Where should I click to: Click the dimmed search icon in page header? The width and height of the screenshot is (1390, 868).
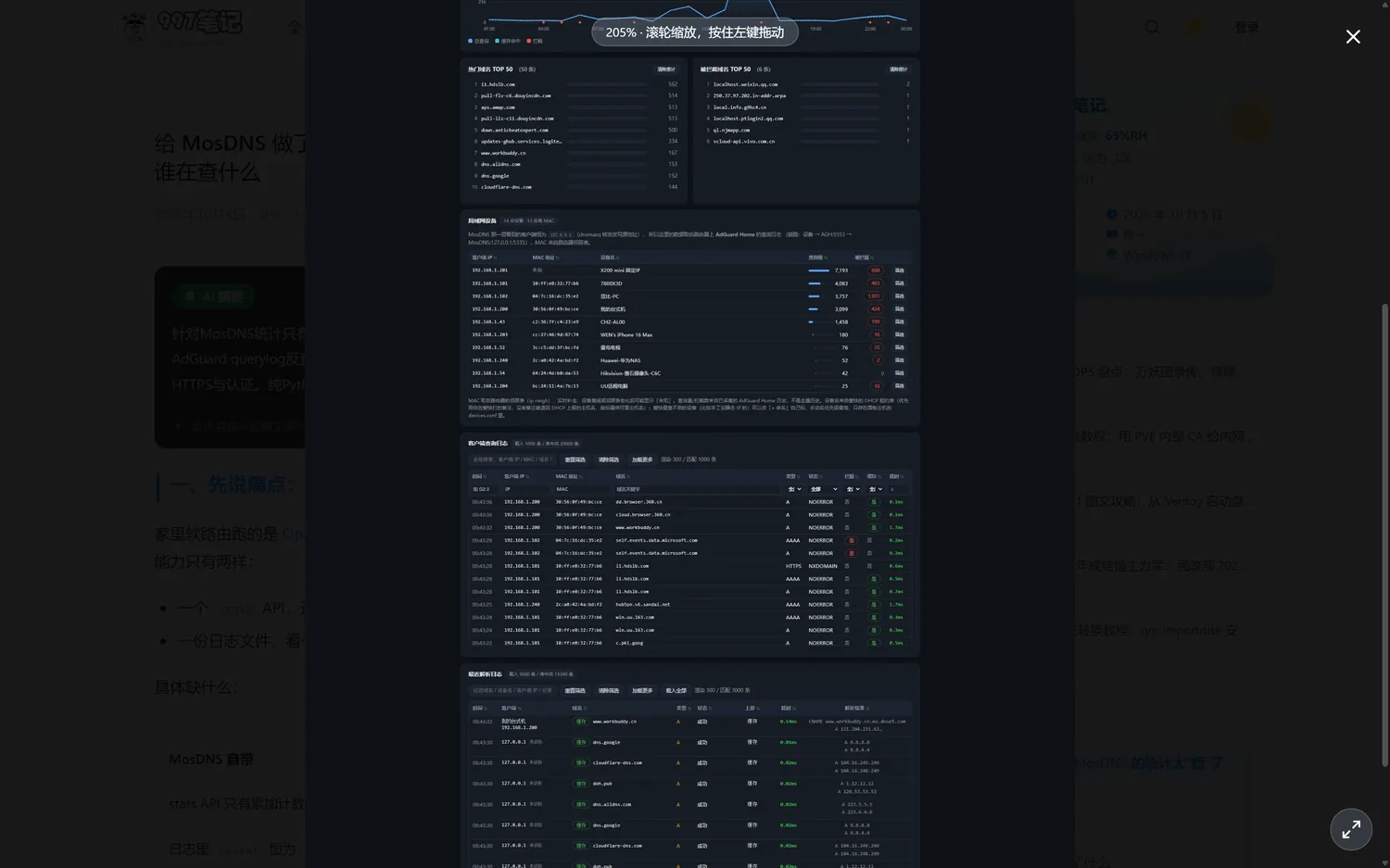pos(1152,27)
